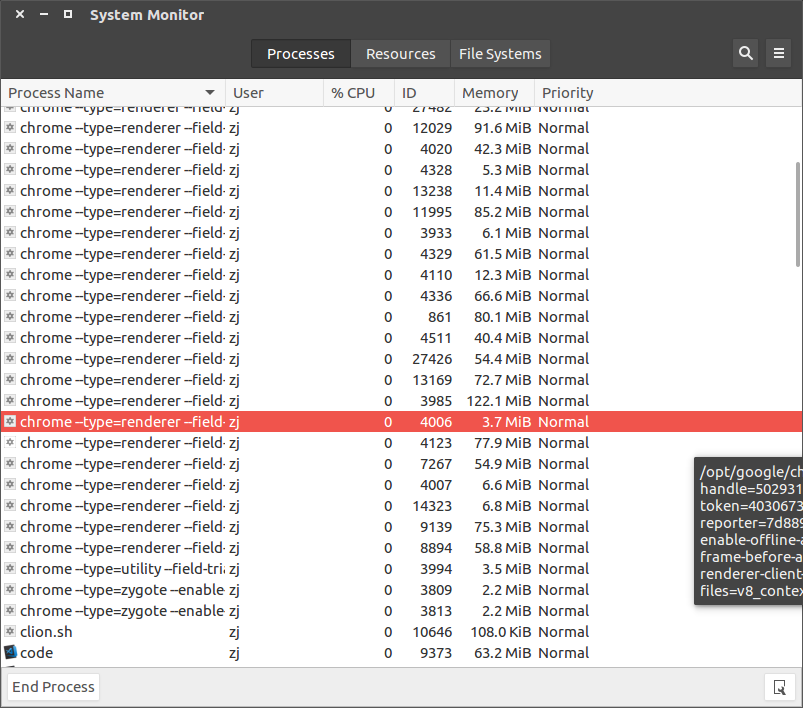The height and width of the screenshot is (708, 803).
Task: Select process row with ID 8894
Action: (x=402, y=548)
